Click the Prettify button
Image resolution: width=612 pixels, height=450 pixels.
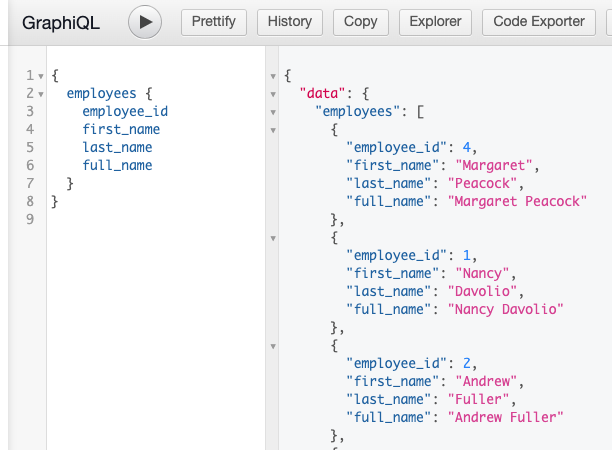click(213, 21)
